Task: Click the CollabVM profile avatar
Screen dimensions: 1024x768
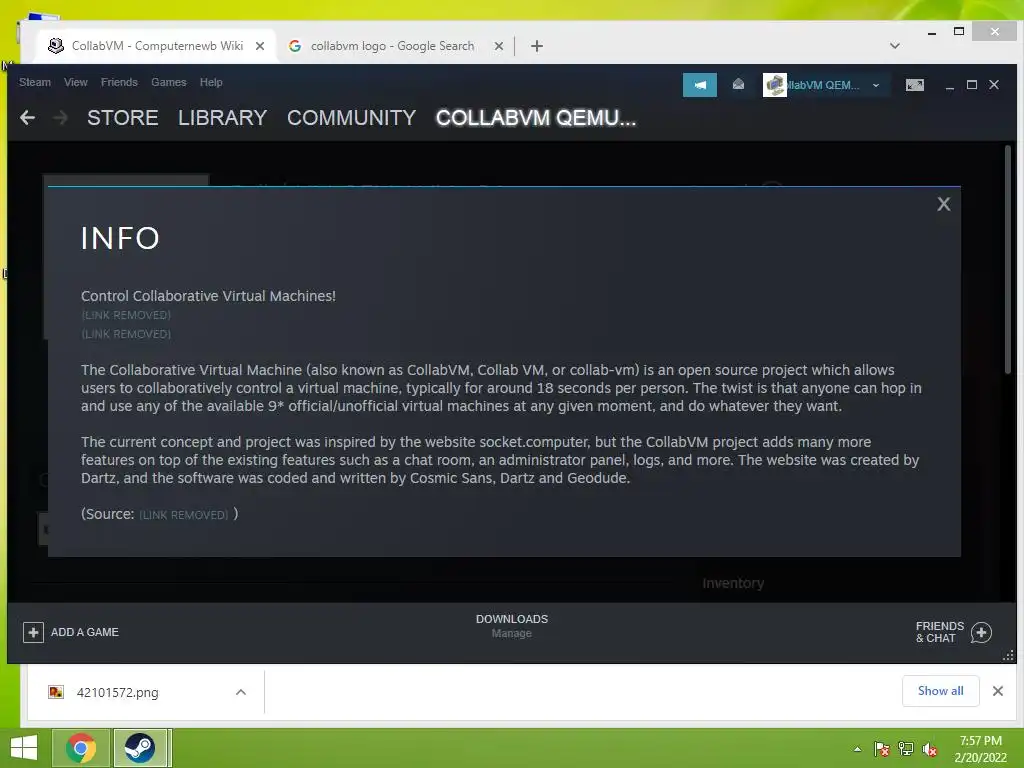Action: coord(775,85)
